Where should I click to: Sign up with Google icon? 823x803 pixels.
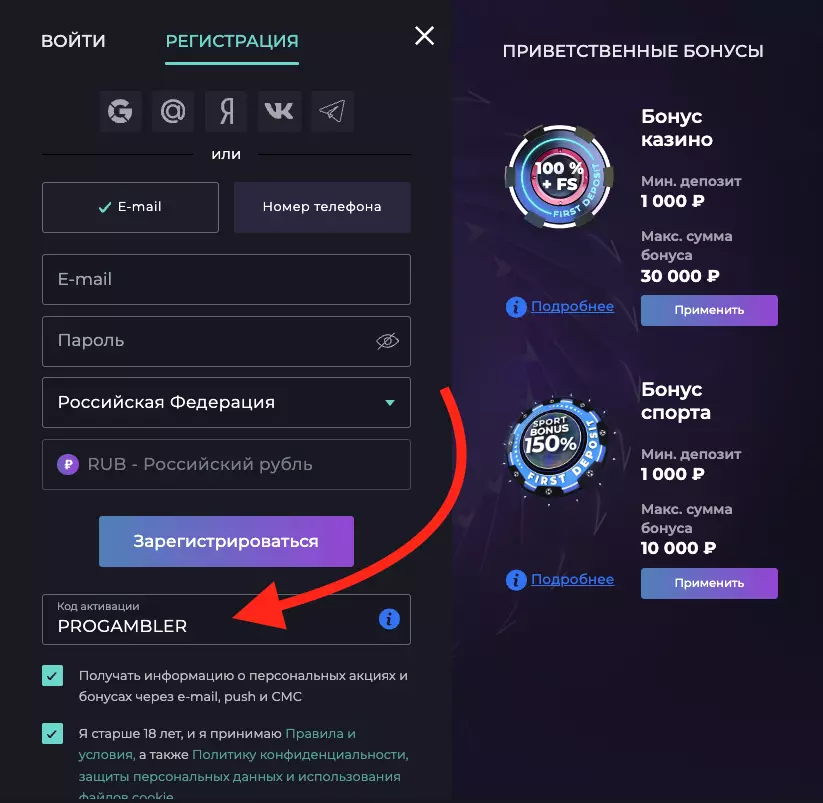coord(120,112)
